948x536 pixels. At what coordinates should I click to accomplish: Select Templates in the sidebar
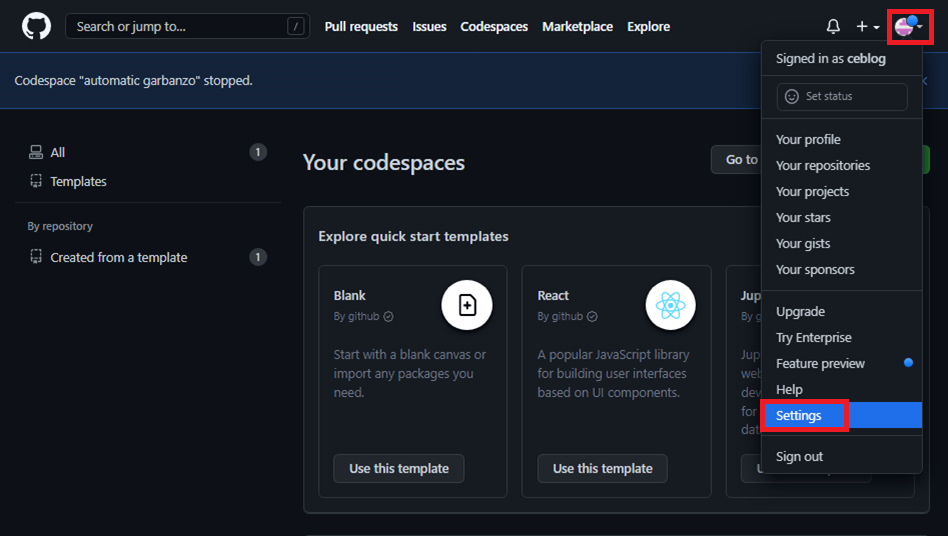[148, 181]
